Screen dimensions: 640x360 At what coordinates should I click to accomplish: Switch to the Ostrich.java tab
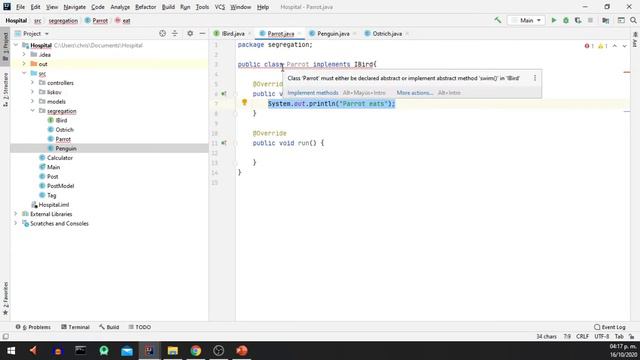tap(387, 33)
